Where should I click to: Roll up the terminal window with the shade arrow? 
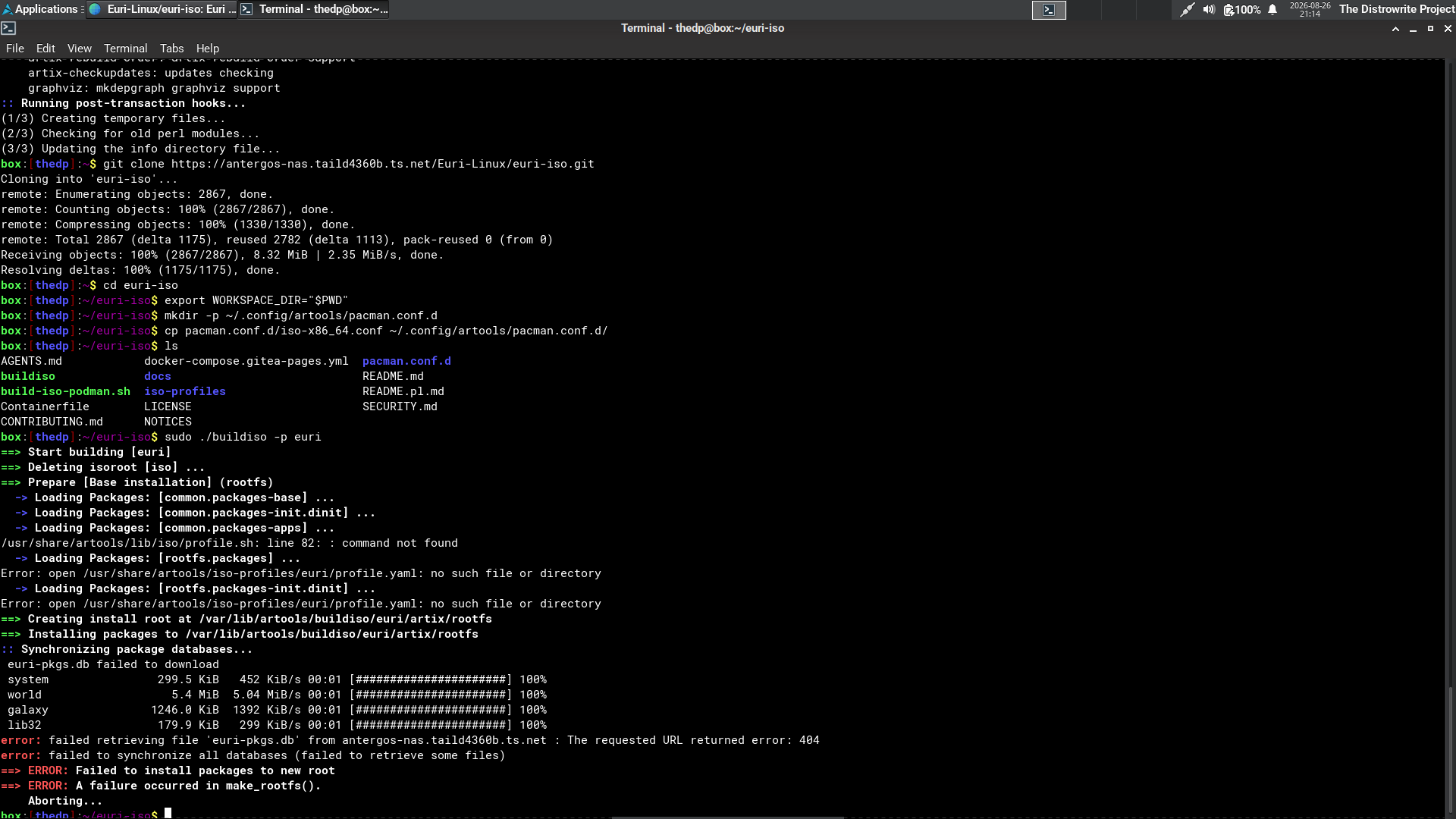(x=1395, y=28)
